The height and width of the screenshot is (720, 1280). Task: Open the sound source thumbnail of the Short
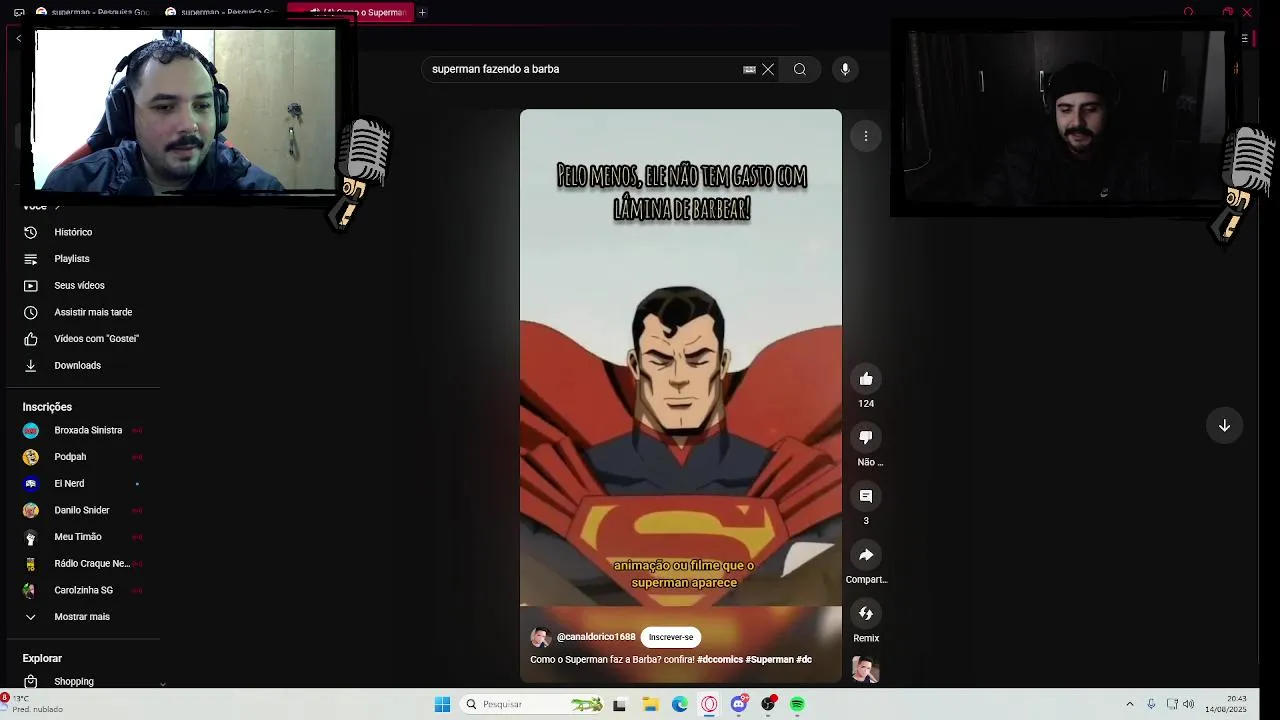pyautogui.click(x=866, y=670)
